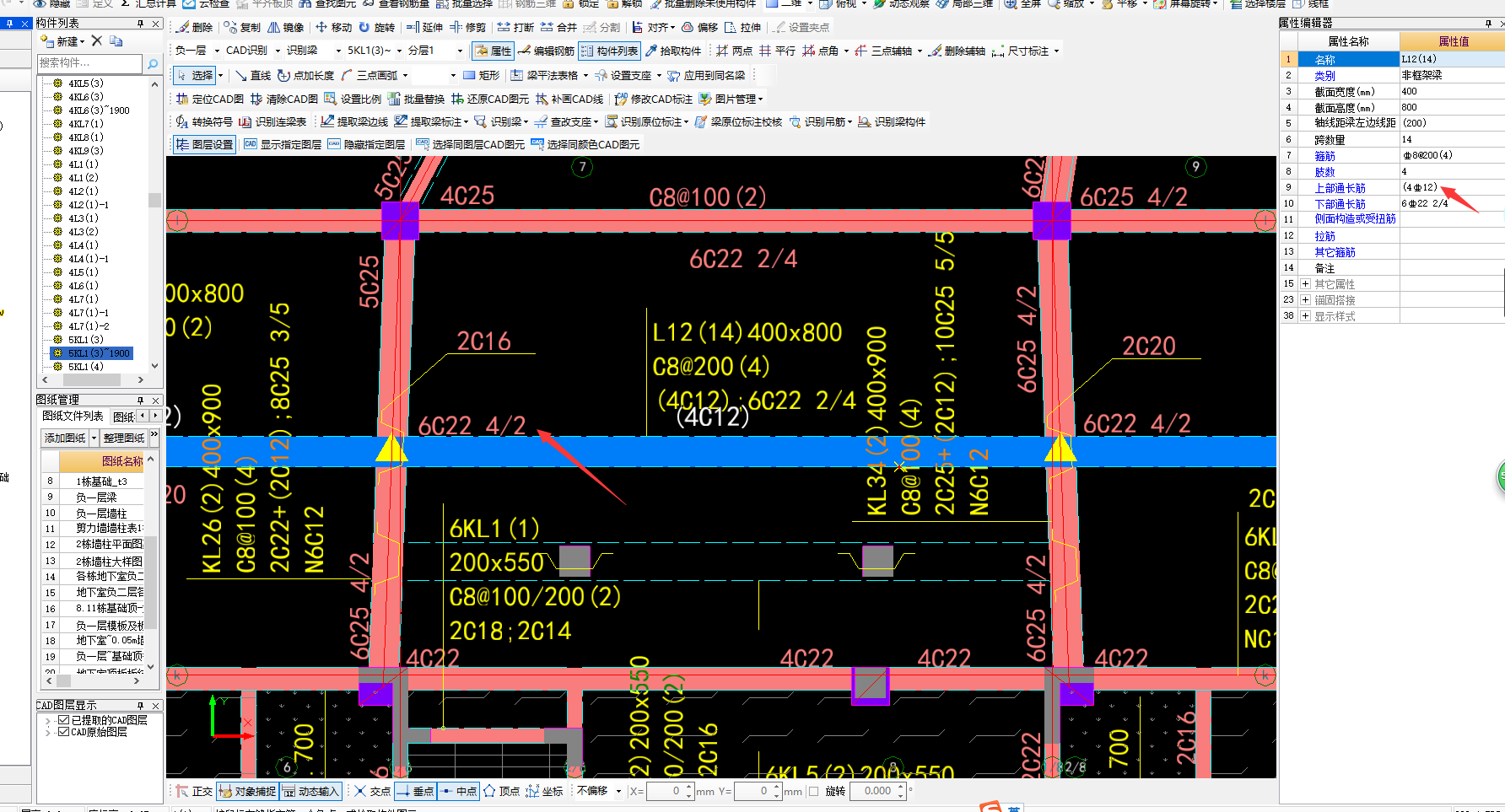1505x812 pixels.
Task: Toggle 动态输入 dynamic input
Action: point(310,791)
